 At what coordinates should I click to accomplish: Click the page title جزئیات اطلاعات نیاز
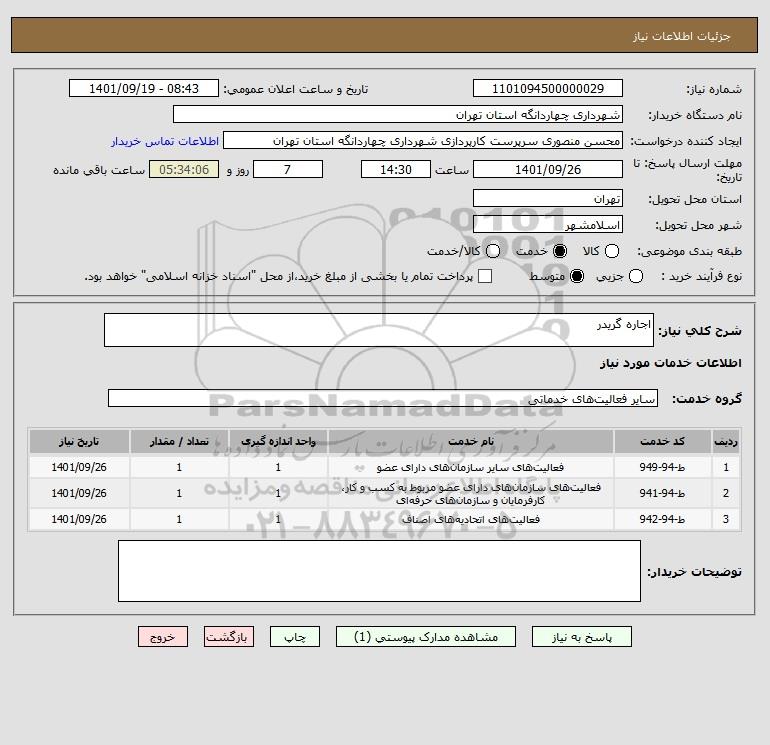pyautogui.click(x=682, y=36)
